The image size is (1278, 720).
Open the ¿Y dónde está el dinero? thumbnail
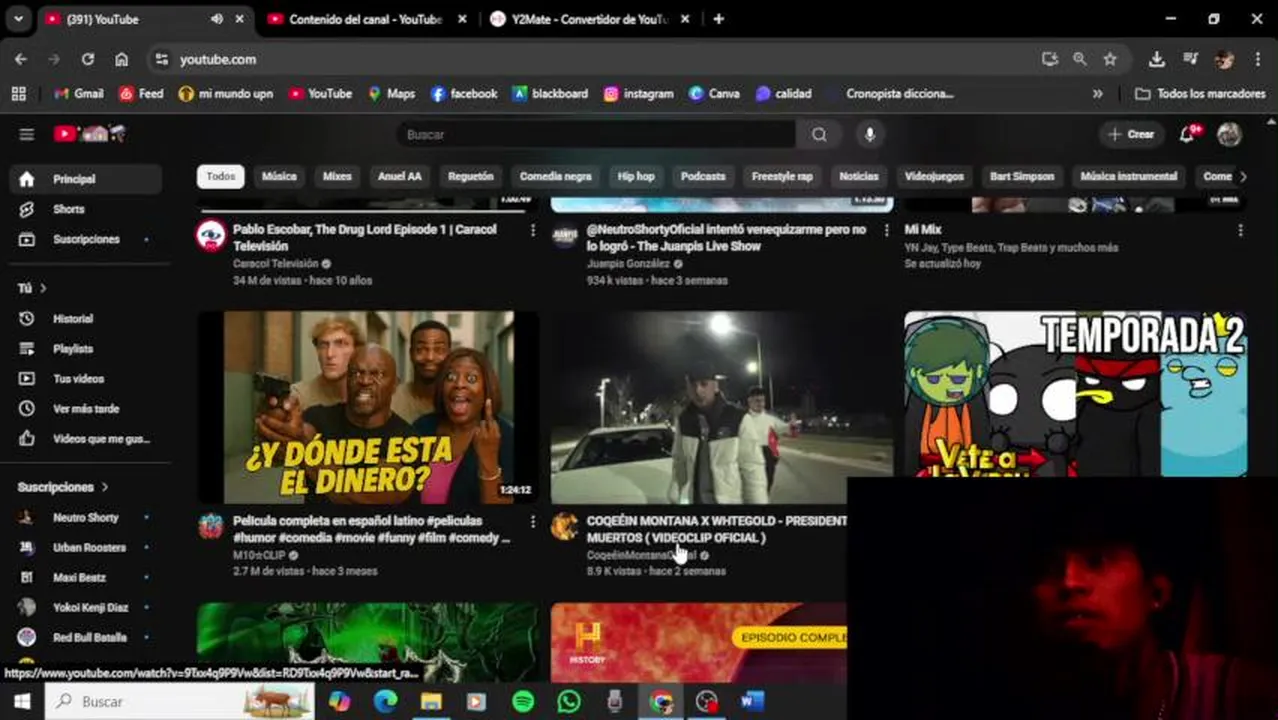tap(368, 407)
